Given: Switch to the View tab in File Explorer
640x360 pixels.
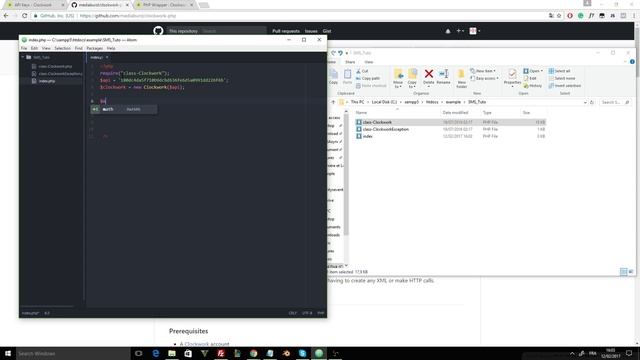Looking at the screenshot, I should click(369, 62).
